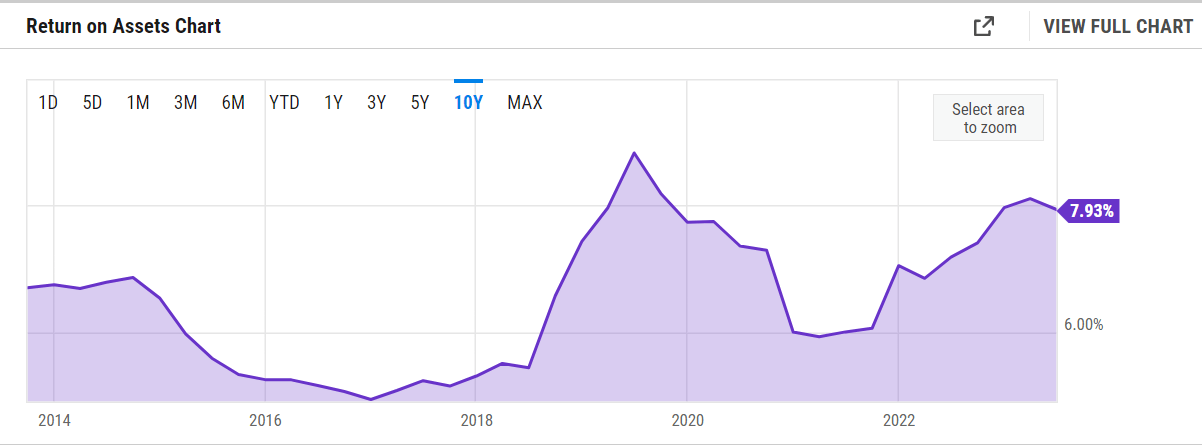Click the chart line's highest peak in 2019
This screenshot has height=445, width=1202.
pyautogui.click(x=634, y=153)
